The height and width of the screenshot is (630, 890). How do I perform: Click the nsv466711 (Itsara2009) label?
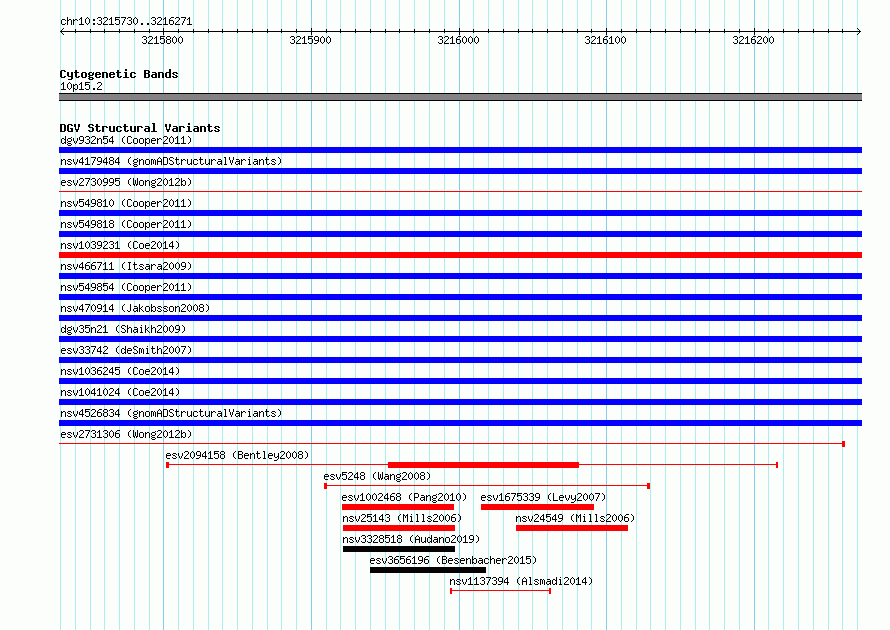(x=126, y=266)
